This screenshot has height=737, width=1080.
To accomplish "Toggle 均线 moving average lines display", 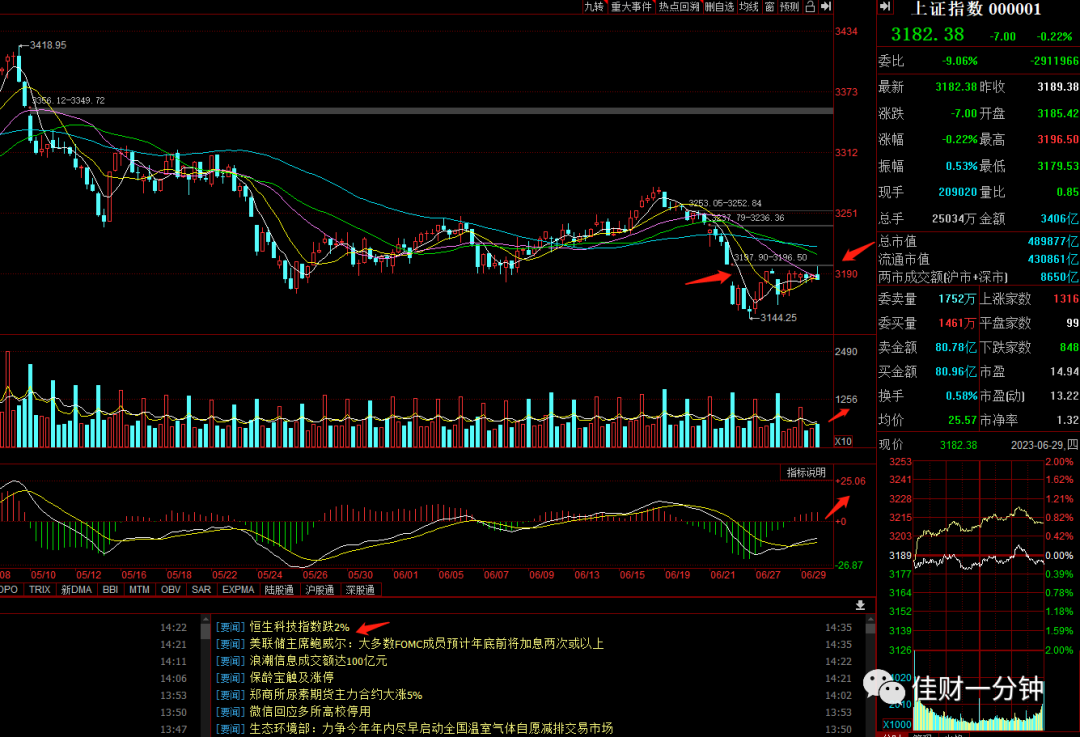I will [749, 7].
